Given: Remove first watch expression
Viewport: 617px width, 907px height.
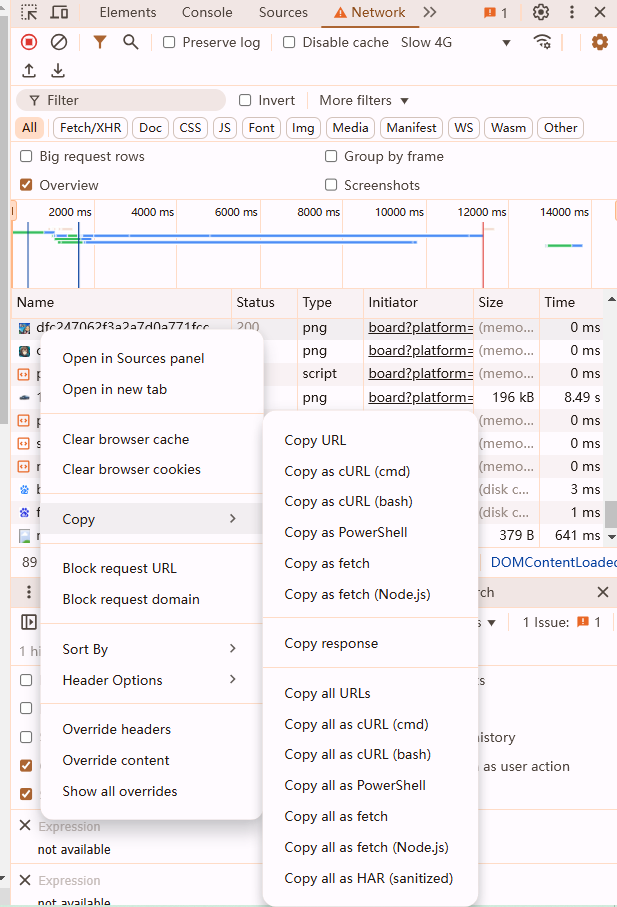Looking at the screenshot, I should (x=25, y=825).
